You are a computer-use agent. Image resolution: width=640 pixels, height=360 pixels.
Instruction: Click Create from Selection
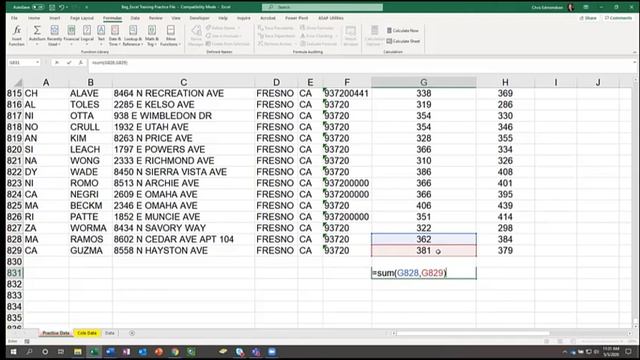(228, 44)
